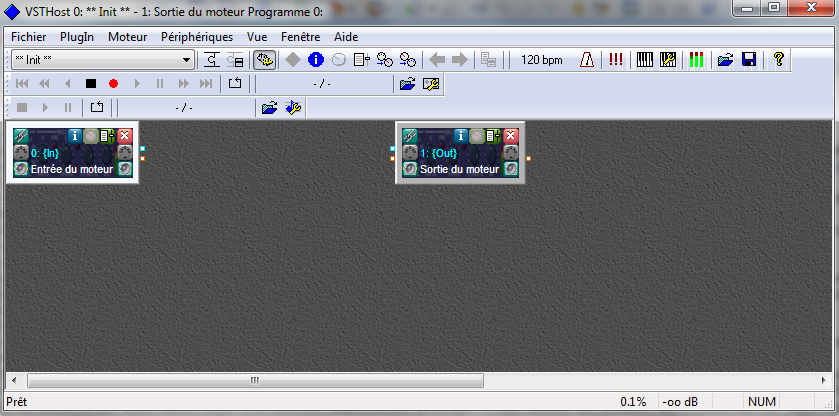The height and width of the screenshot is (416, 839).
Task: Click the grayed windows cascade icon
Action: (488, 60)
